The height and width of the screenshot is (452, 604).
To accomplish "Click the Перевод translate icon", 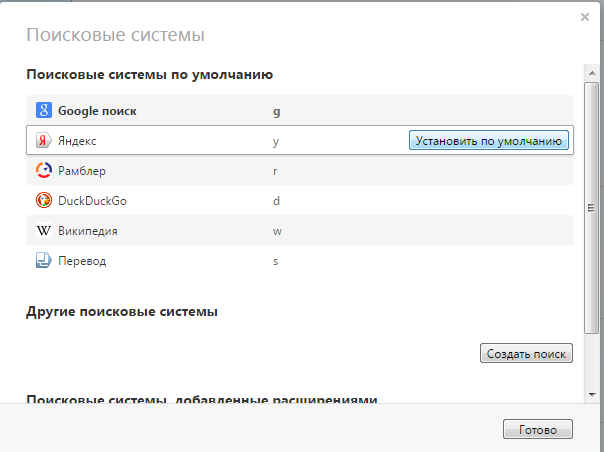I will 44,261.
